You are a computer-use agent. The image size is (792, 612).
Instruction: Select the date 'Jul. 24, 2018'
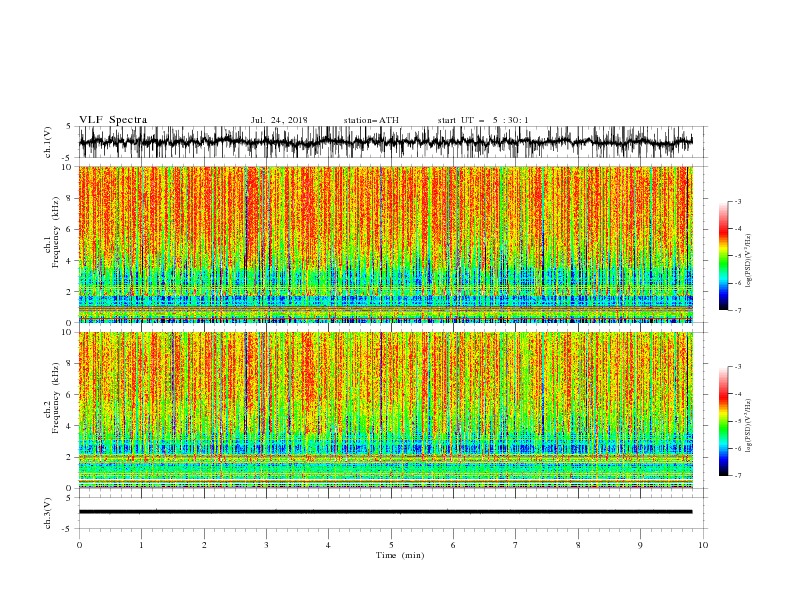279,120
